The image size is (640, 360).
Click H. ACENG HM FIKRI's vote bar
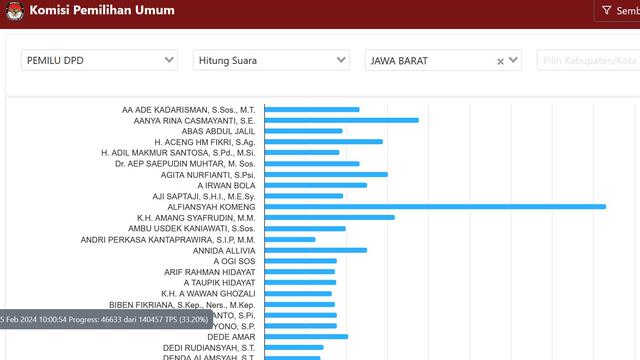324,142
